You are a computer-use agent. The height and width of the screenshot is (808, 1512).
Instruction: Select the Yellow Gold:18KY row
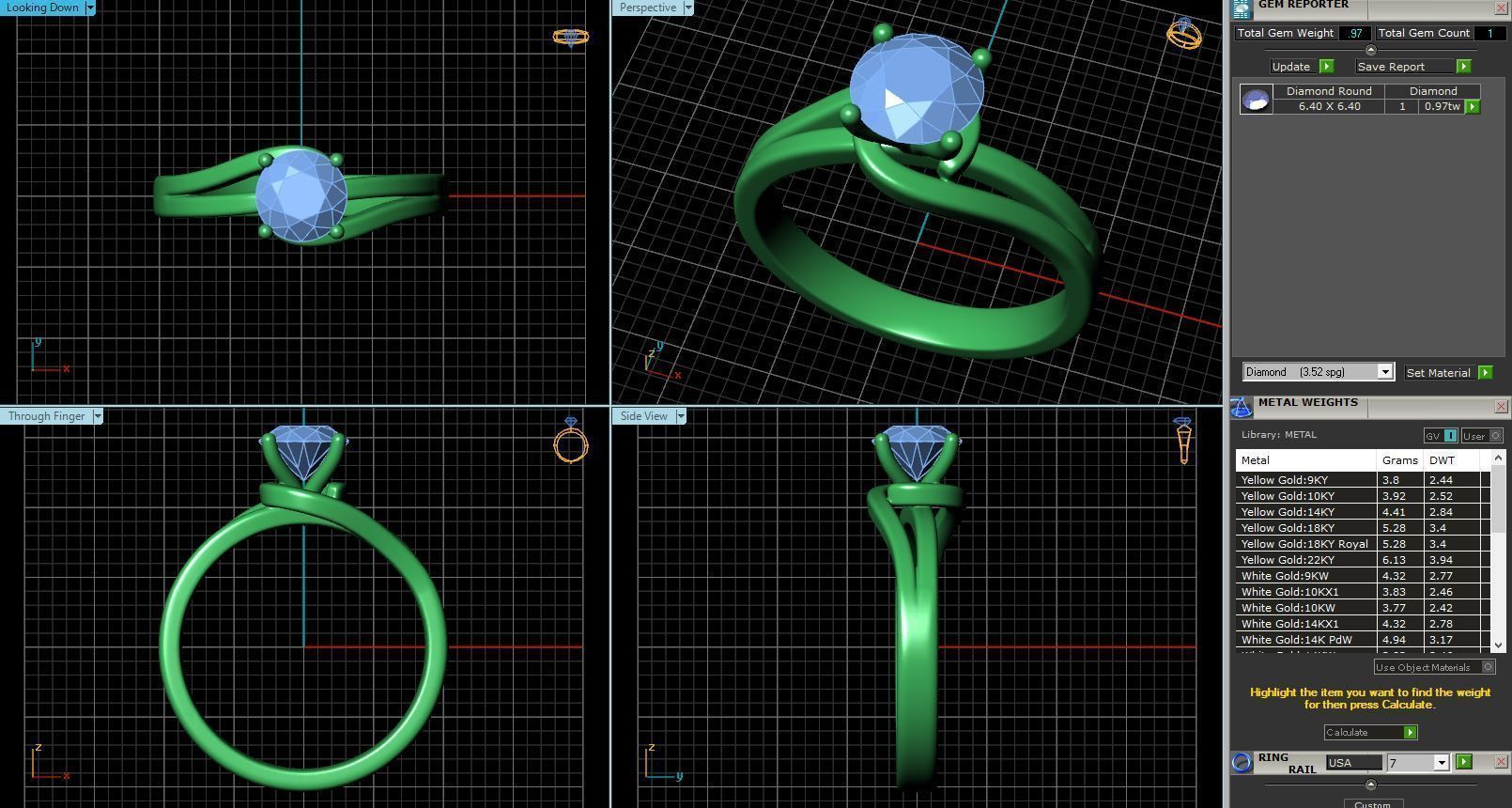1363,528
